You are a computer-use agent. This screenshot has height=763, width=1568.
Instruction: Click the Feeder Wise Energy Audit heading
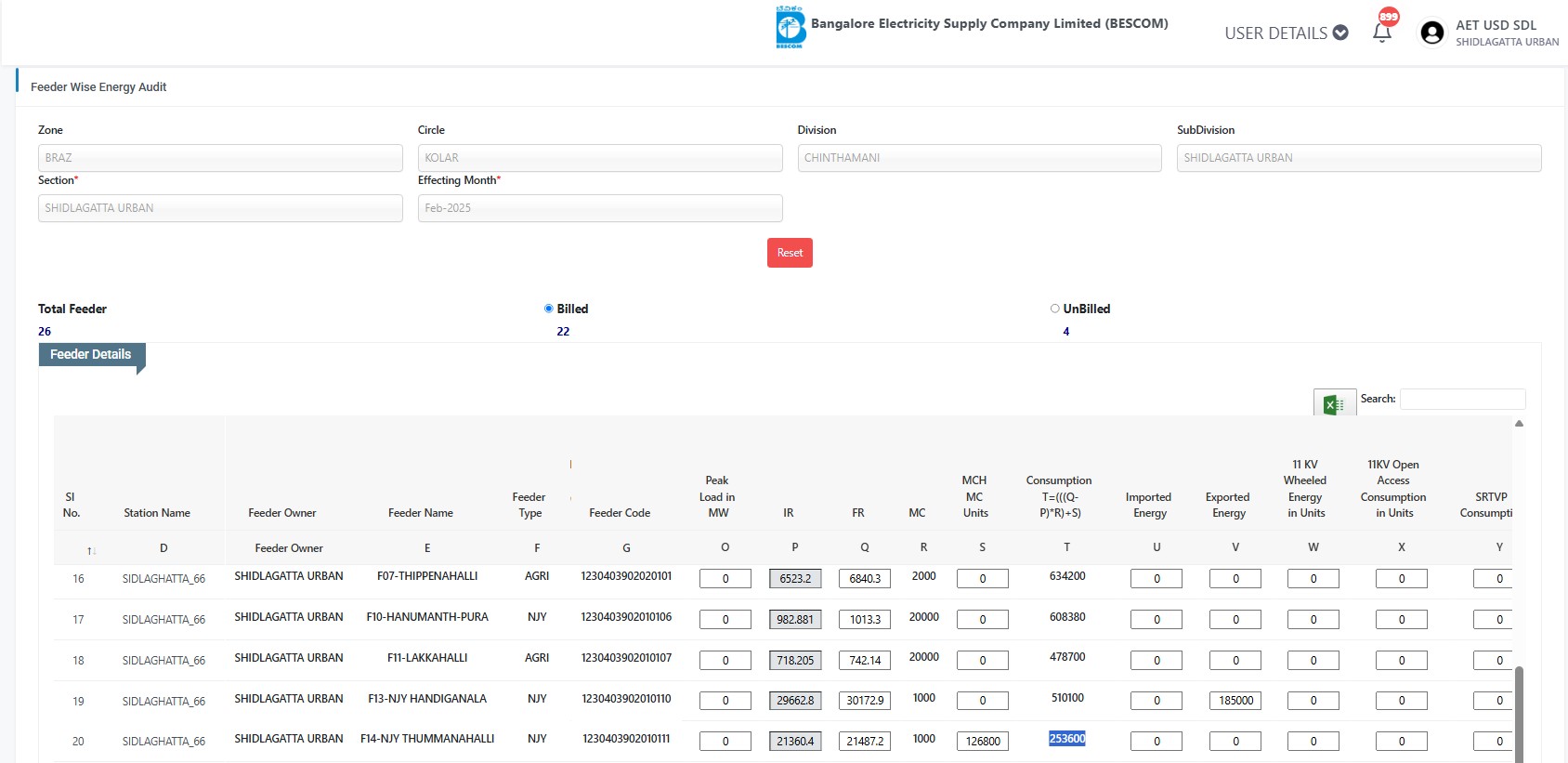tap(98, 87)
